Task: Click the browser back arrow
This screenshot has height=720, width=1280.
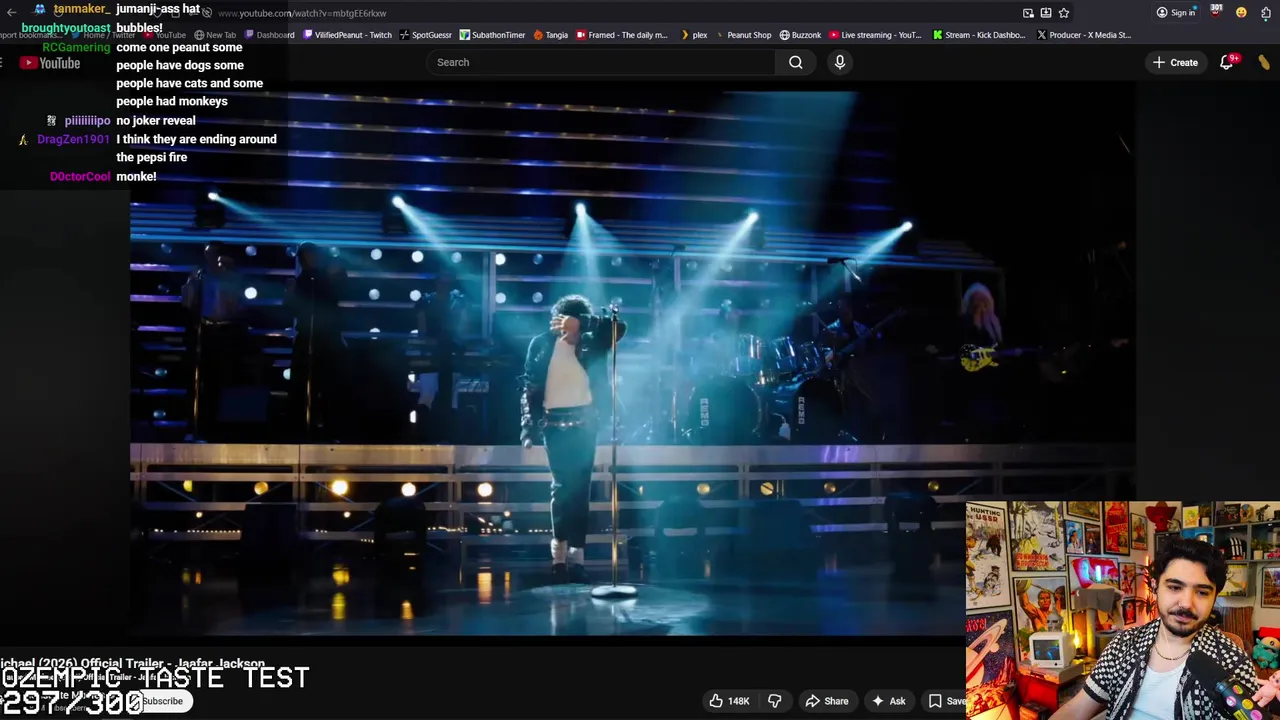Action: (x=11, y=13)
